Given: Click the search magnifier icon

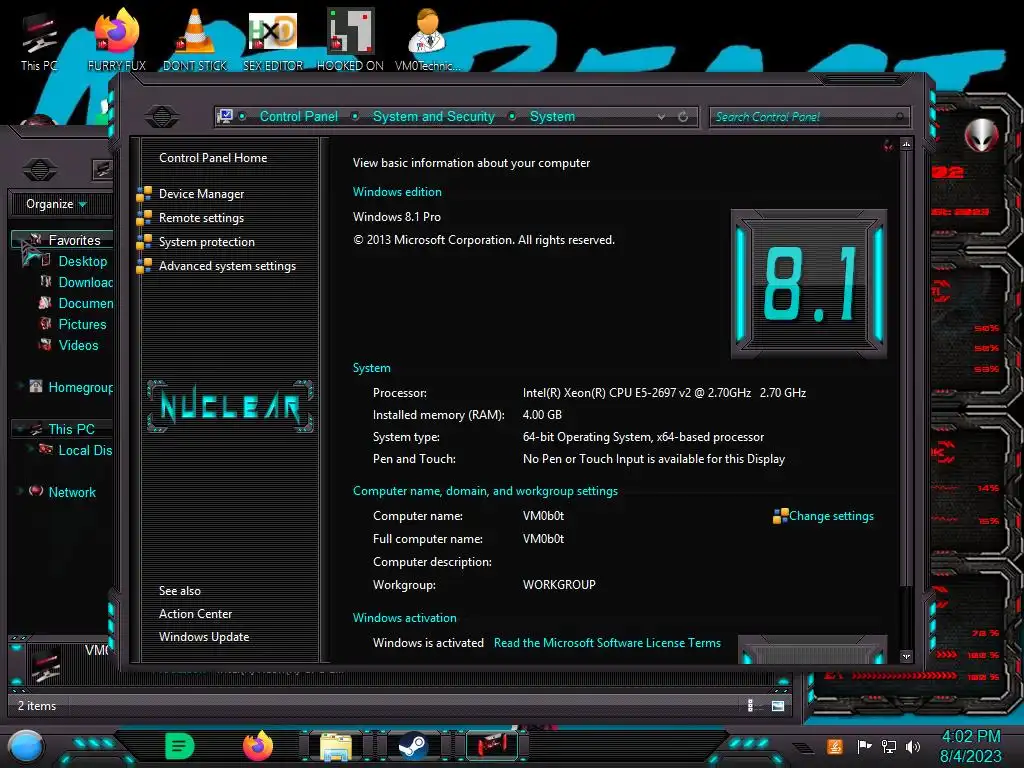Looking at the screenshot, I should coord(900,117).
